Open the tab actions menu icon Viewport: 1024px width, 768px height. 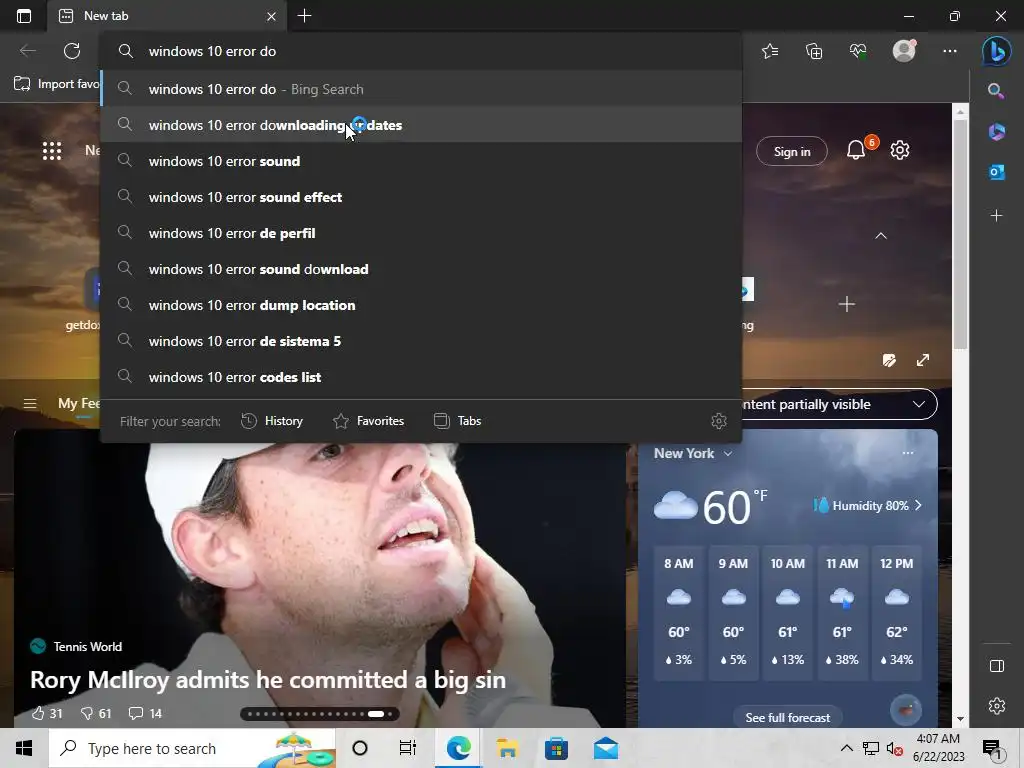(24, 16)
